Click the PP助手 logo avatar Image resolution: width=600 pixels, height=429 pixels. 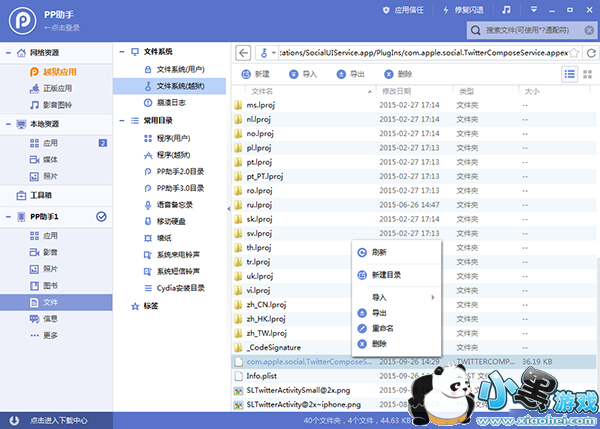pos(23,21)
